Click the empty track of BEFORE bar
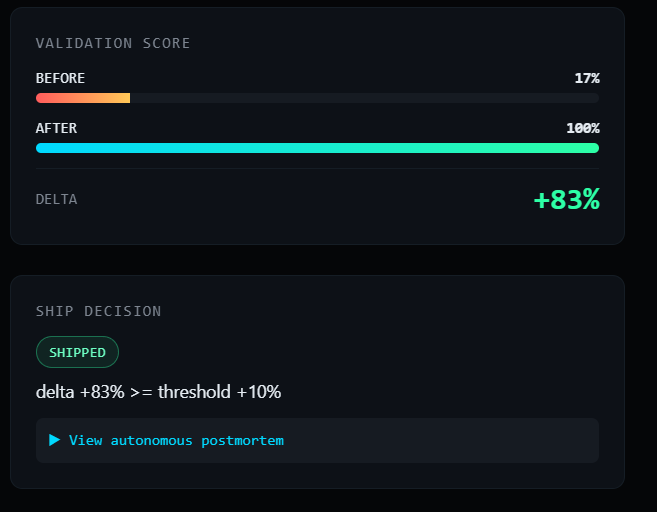 [365, 98]
